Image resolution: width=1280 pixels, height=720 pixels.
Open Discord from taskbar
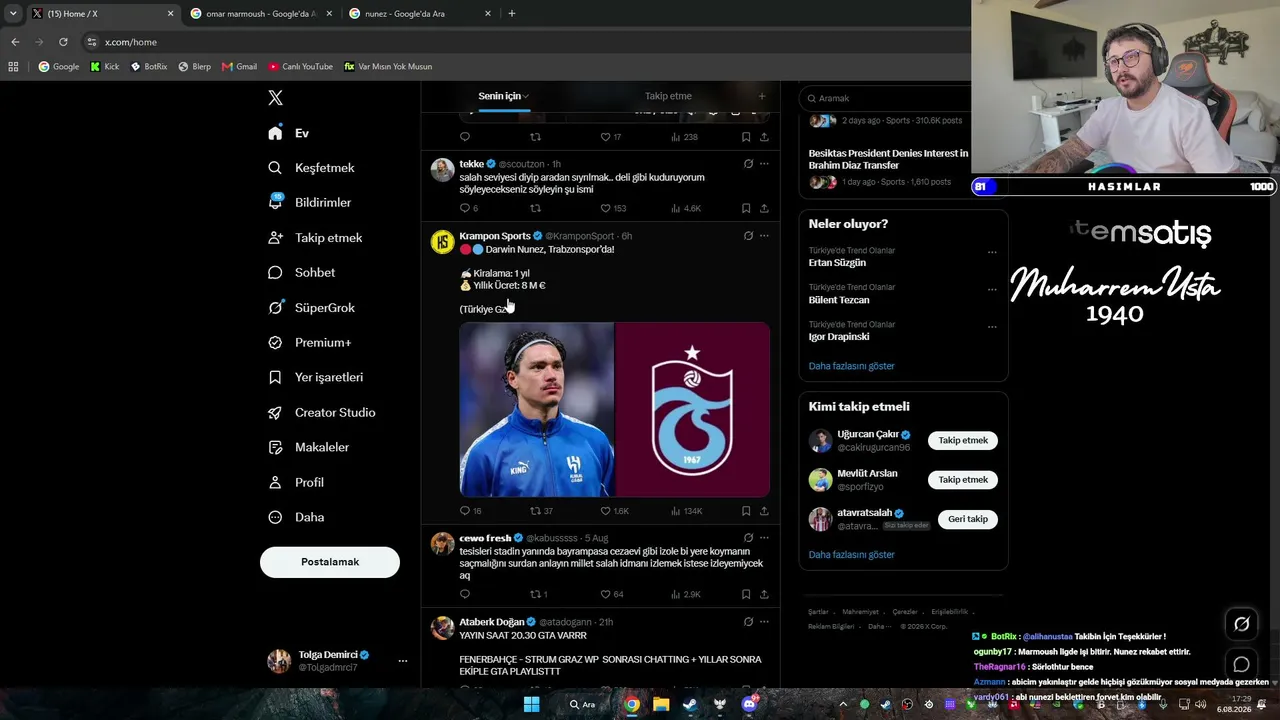pos(749,704)
